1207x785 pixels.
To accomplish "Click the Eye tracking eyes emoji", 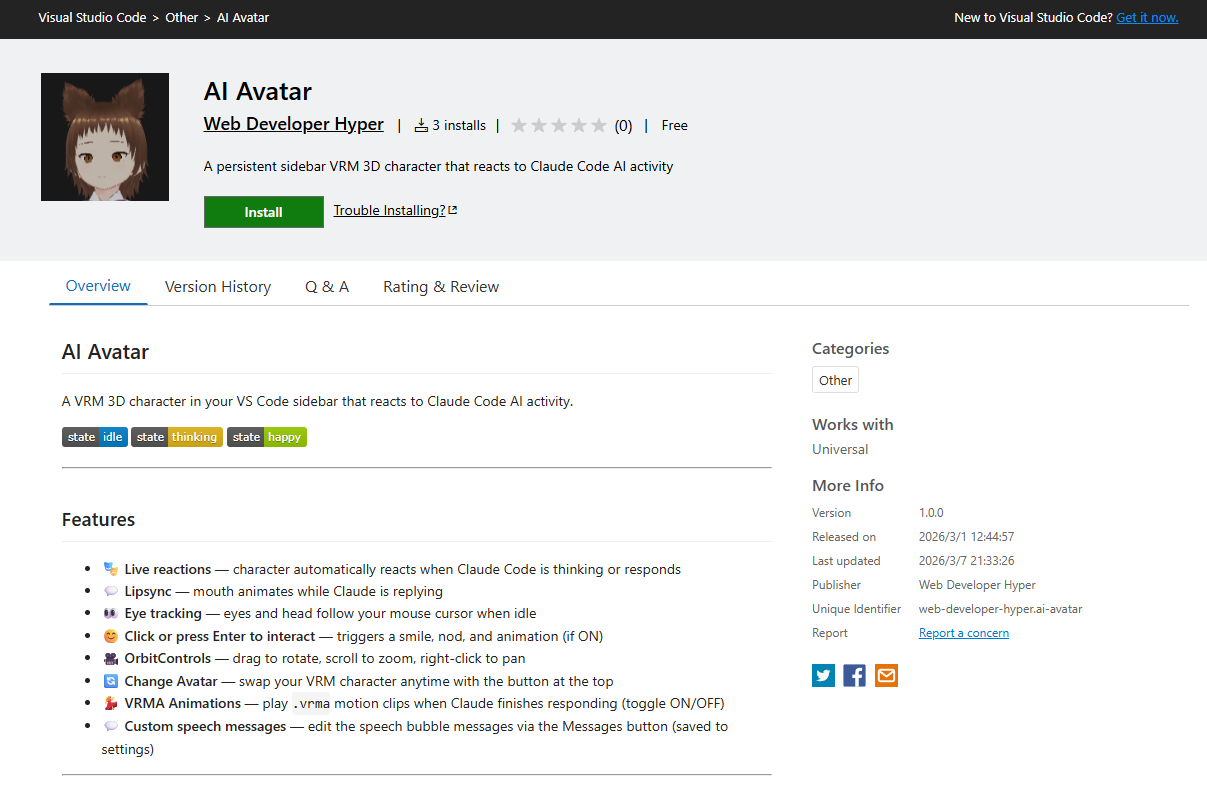I will (111, 613).
